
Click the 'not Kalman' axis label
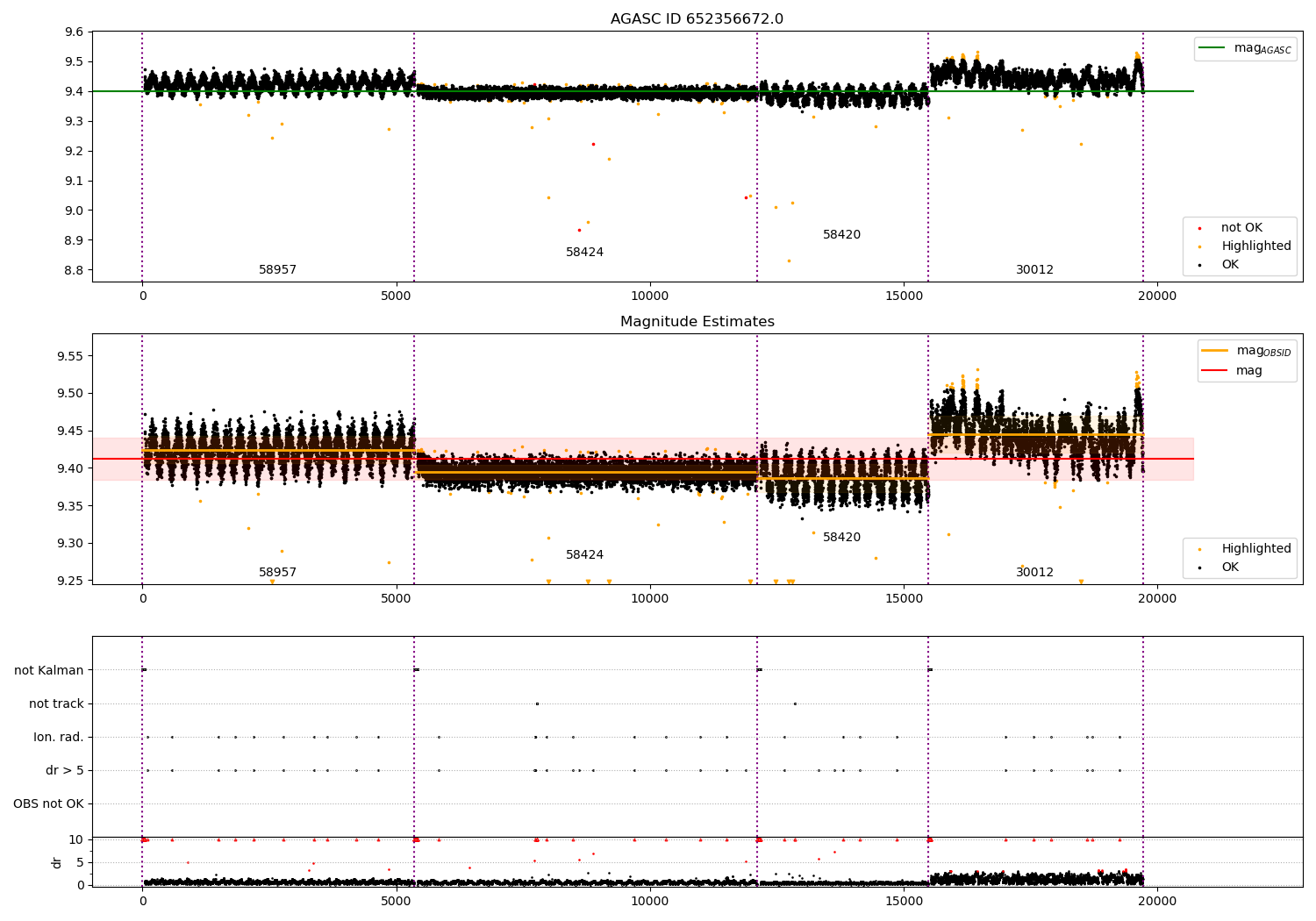point(49,671)
